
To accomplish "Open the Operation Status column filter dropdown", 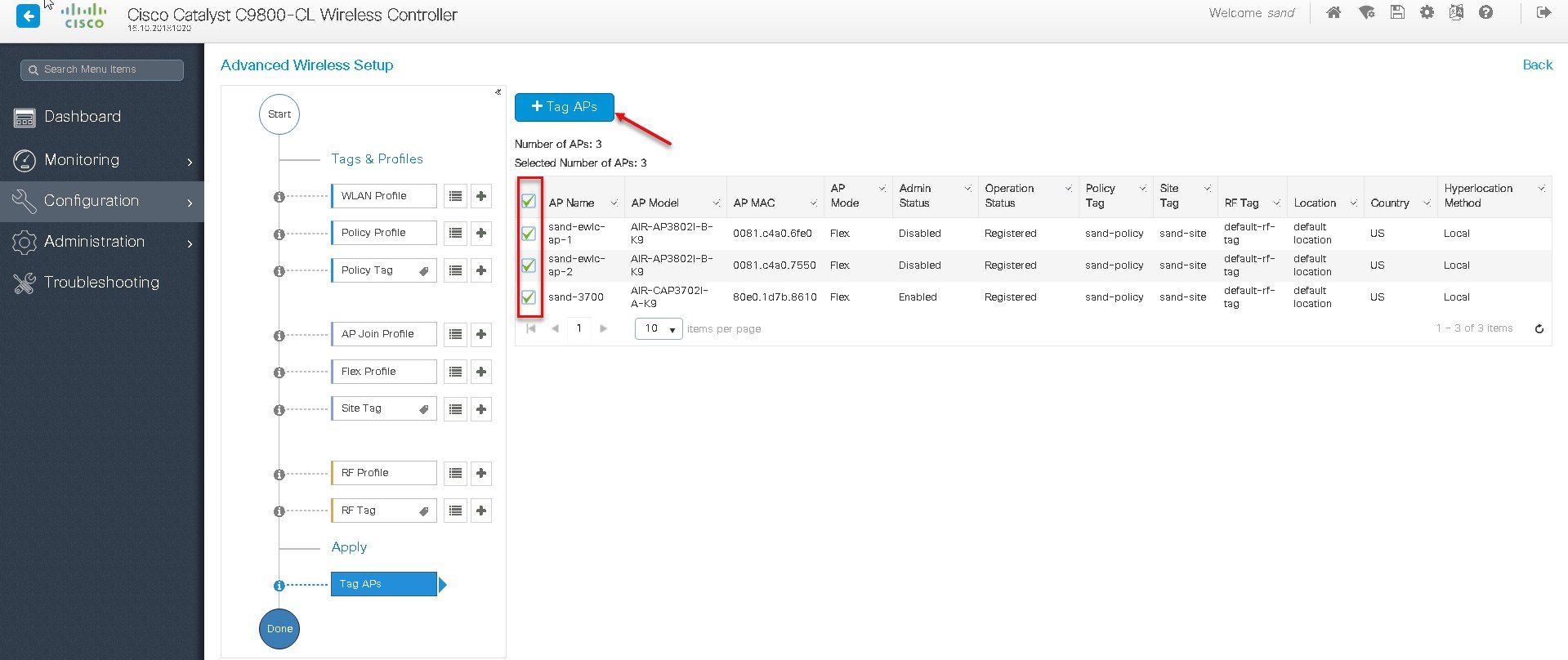I will click(x=1068, y=189).
